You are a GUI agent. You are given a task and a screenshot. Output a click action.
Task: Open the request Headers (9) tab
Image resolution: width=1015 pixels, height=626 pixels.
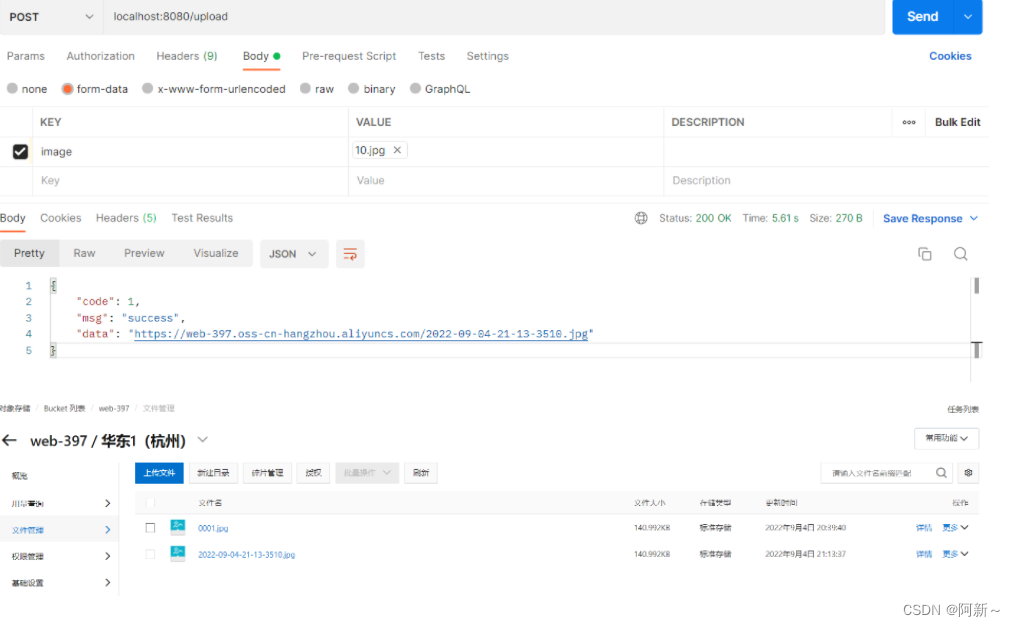click(x=187, y=56)
